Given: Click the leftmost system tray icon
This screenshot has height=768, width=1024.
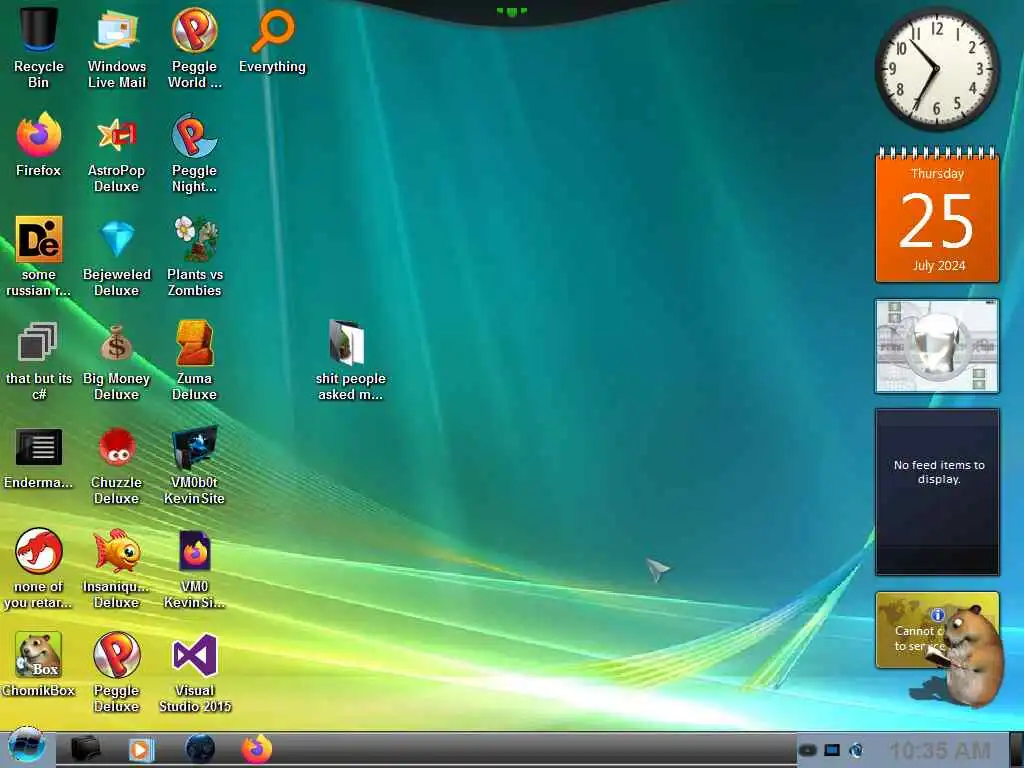Looking at the screenshot, I should click(808, 750).
